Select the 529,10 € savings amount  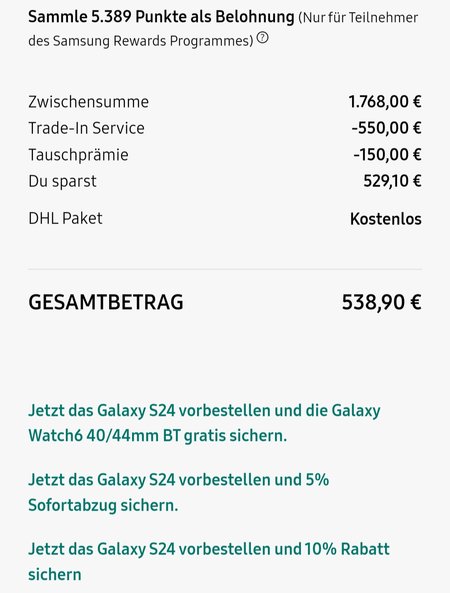click(x=392, y=181)
